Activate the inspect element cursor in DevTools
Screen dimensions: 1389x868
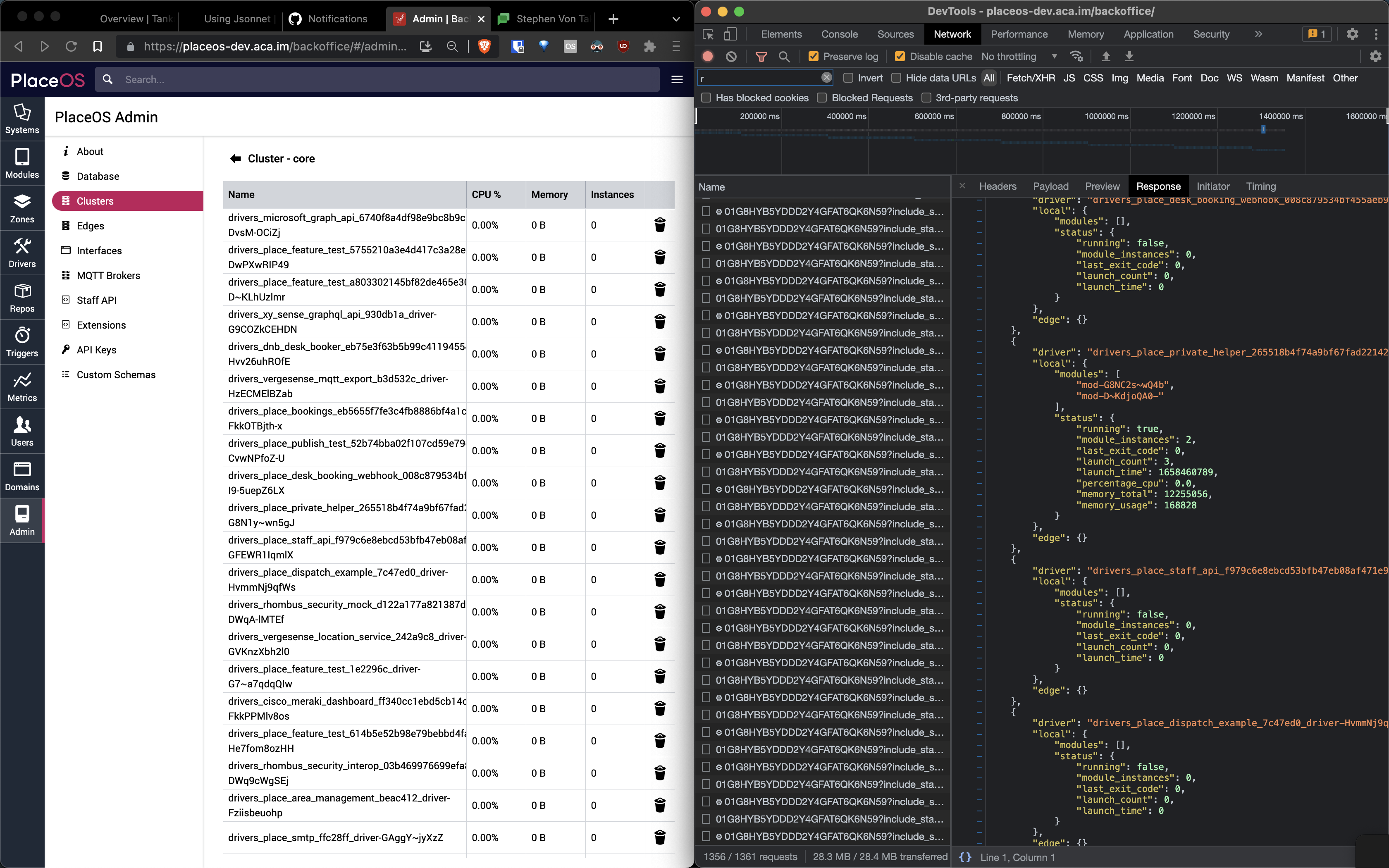click(x=708, y=34)
